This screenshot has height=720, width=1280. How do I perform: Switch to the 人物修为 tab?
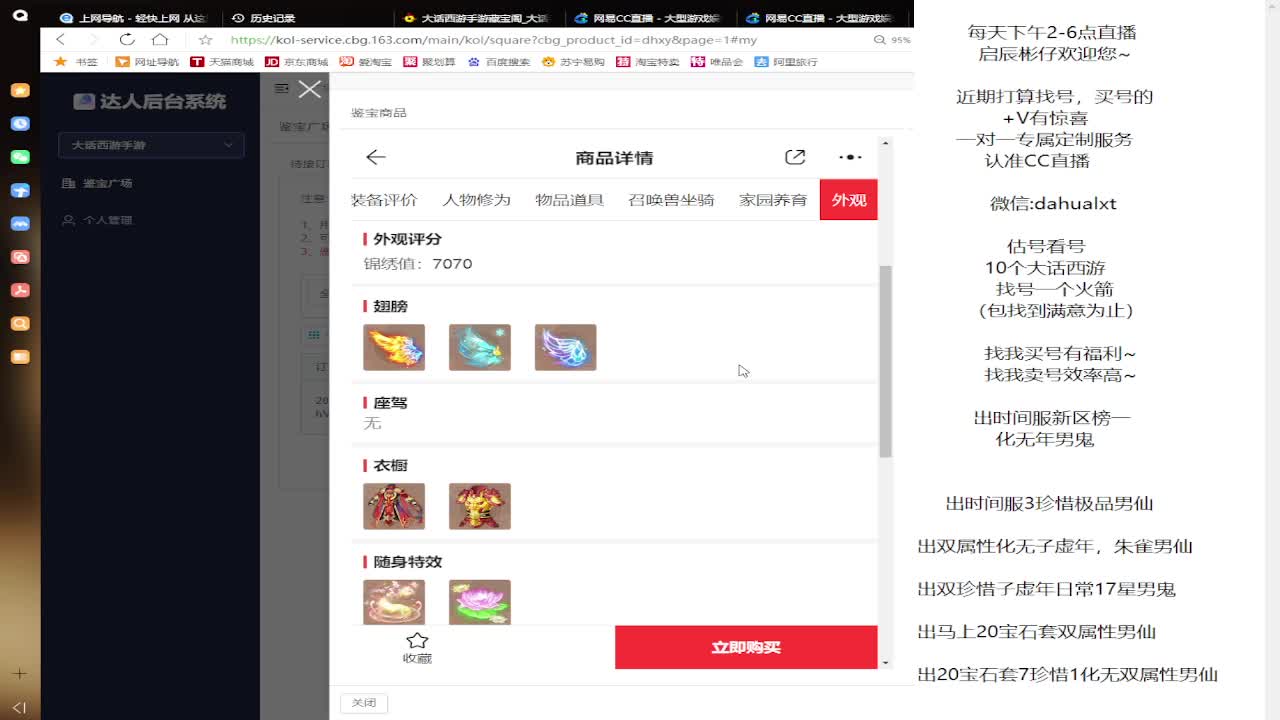pyautogui.click(x=477, y=200)
